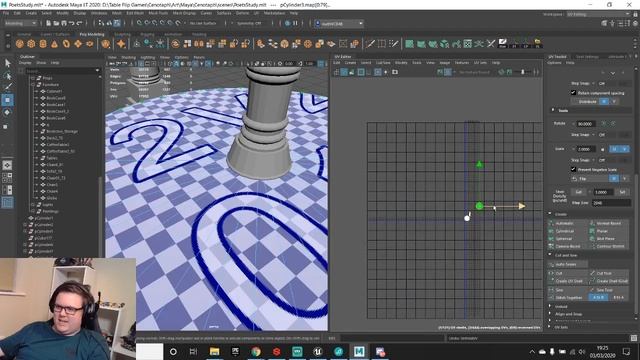Redo with the status line arrow

pyautogui.click(x=79, y=23)
